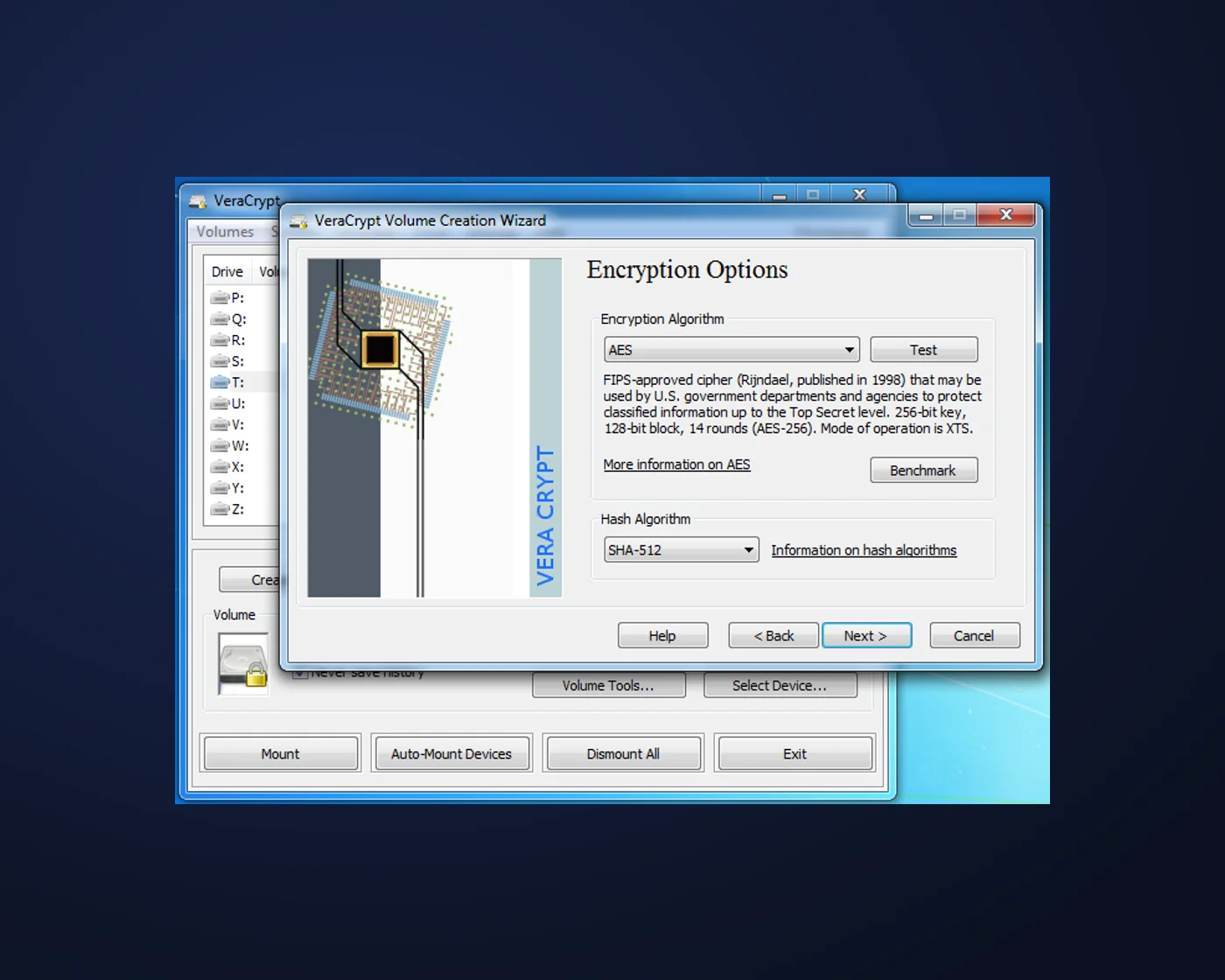Open Information on hash algorithms link

[864, 550]
